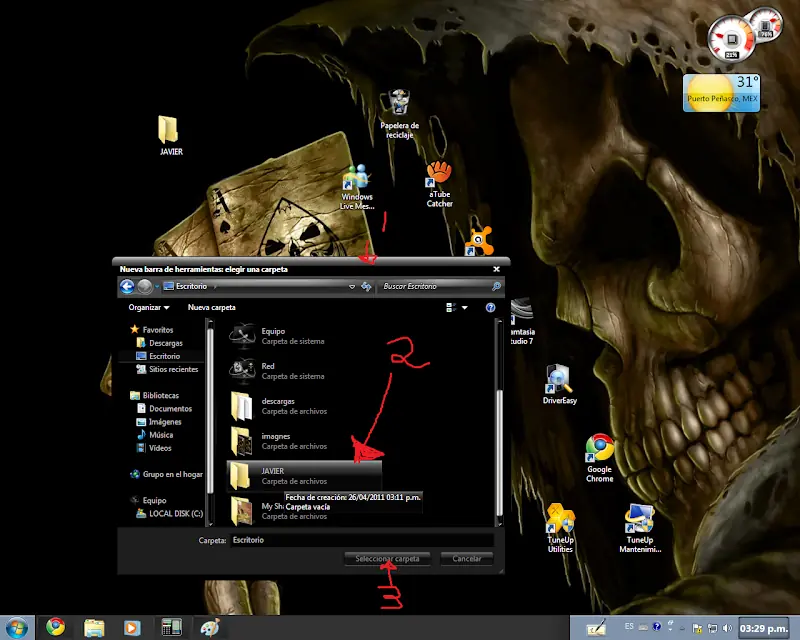The width and height of the screenshot is (800, 640).
Task: Open the avast orange shortcut icon
Action: (x=479, y=241)
